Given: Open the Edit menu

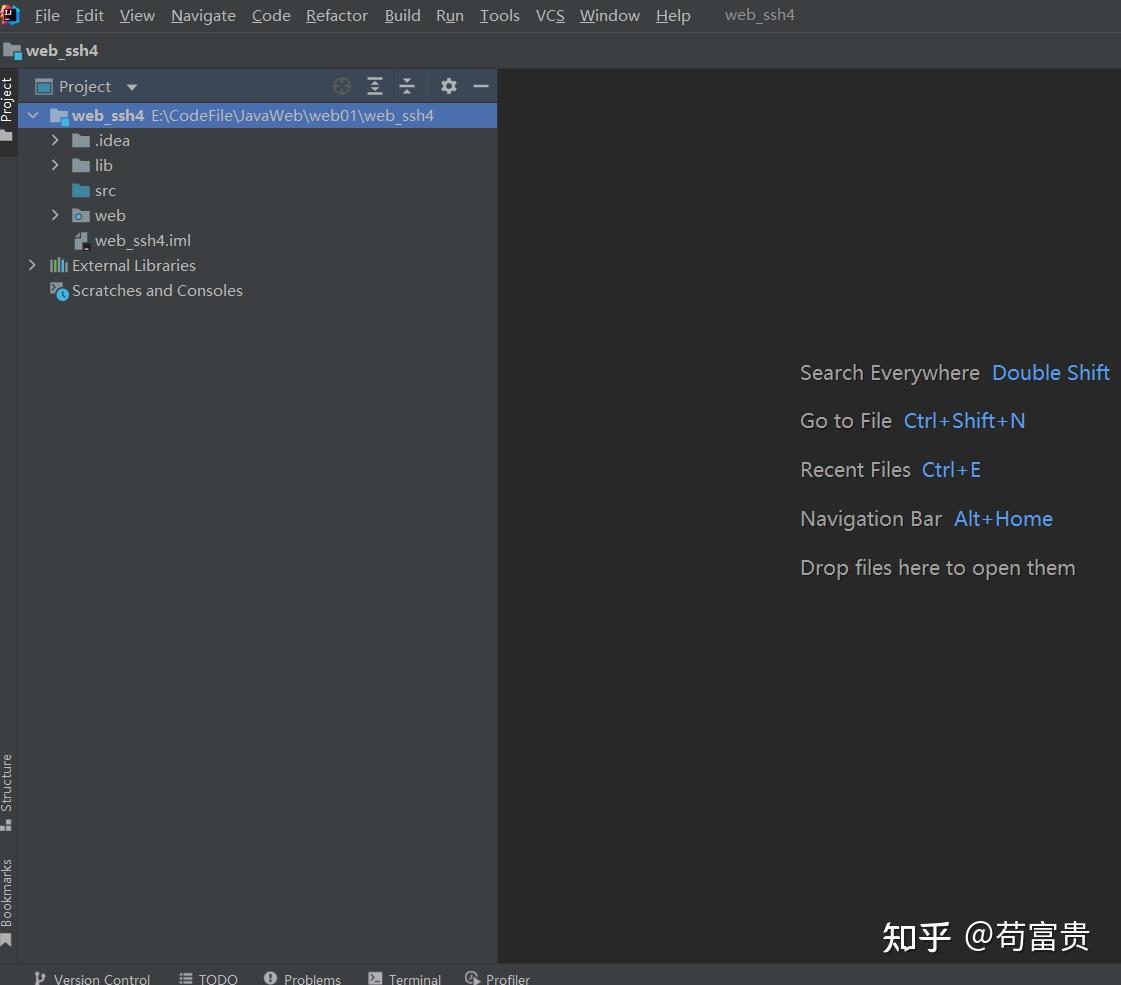Looking at the screenshot, I should click(x=89, y=16).
